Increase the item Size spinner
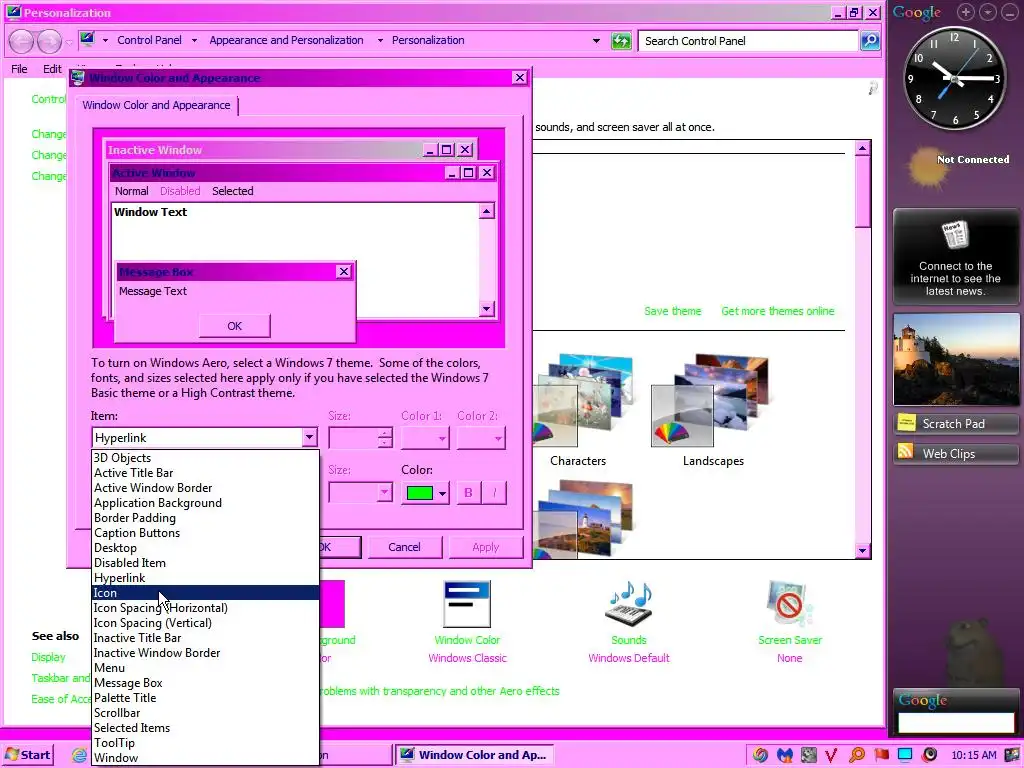Viewport: 1024px width, 768px height. (385, 433)
